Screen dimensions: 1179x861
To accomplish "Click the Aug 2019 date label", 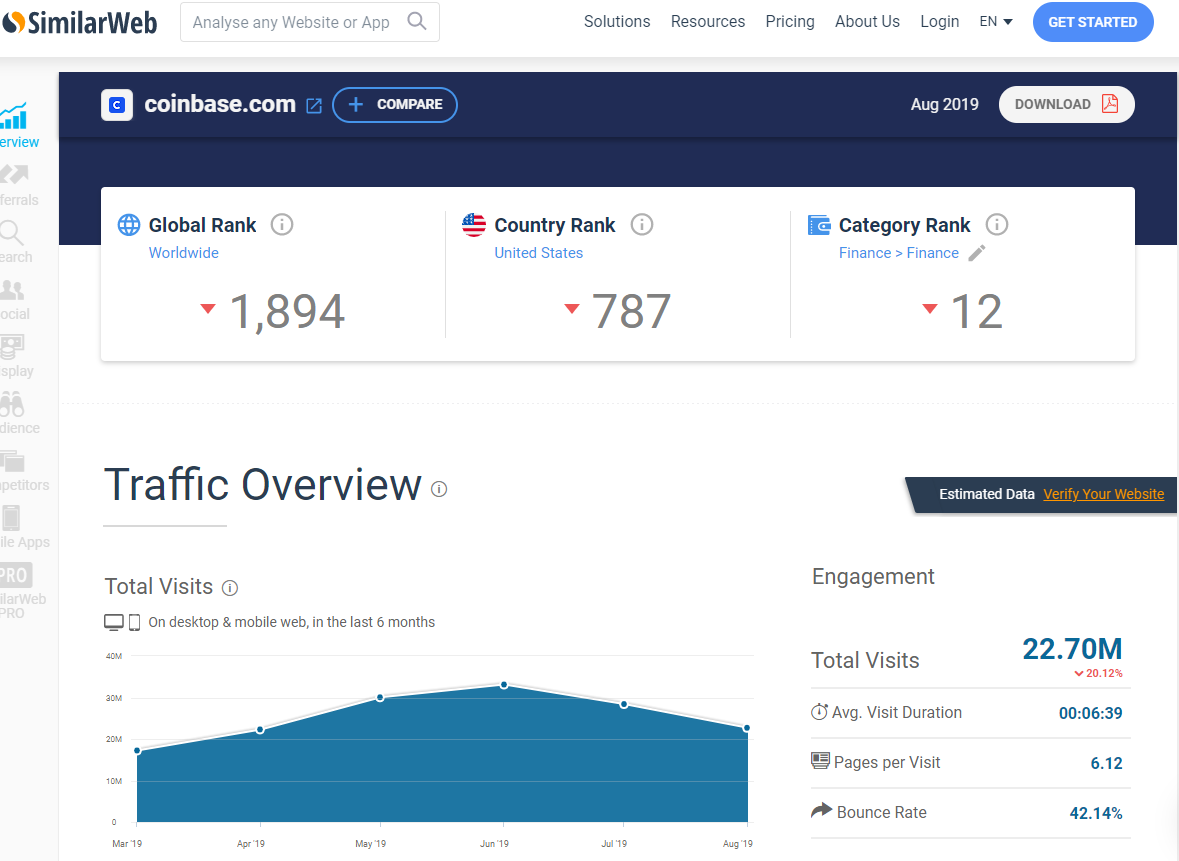I will pos(944,105).
